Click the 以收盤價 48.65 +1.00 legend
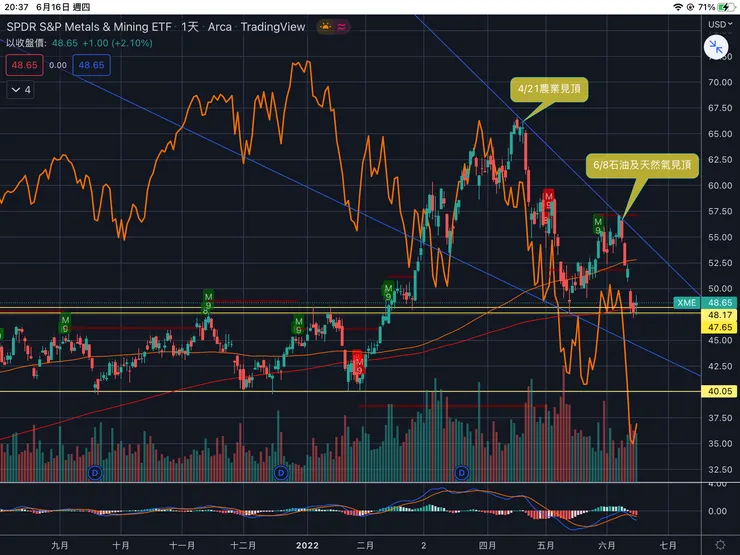The image size is (740, 555). 79,43
